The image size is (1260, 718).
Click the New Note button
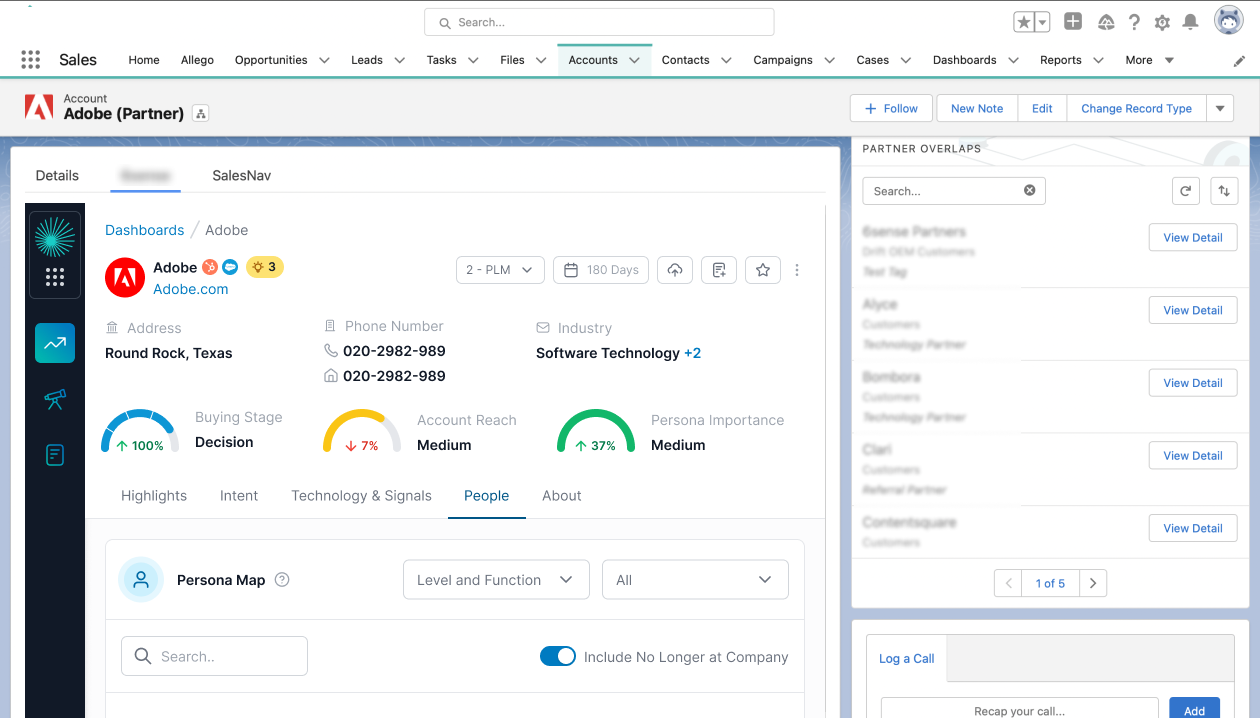pyautogui.click(x=977, y=108)
